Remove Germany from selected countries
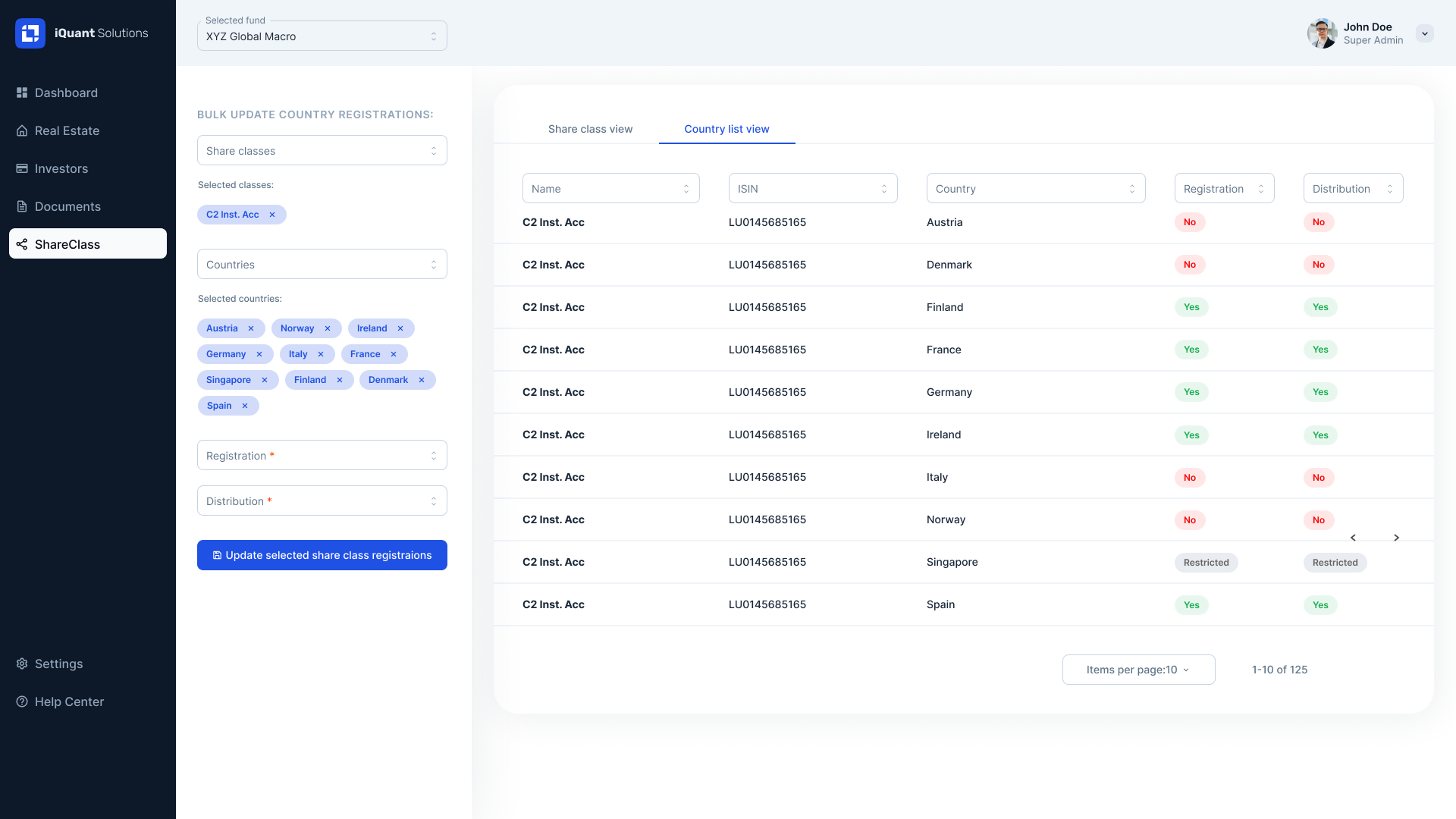 259,354
